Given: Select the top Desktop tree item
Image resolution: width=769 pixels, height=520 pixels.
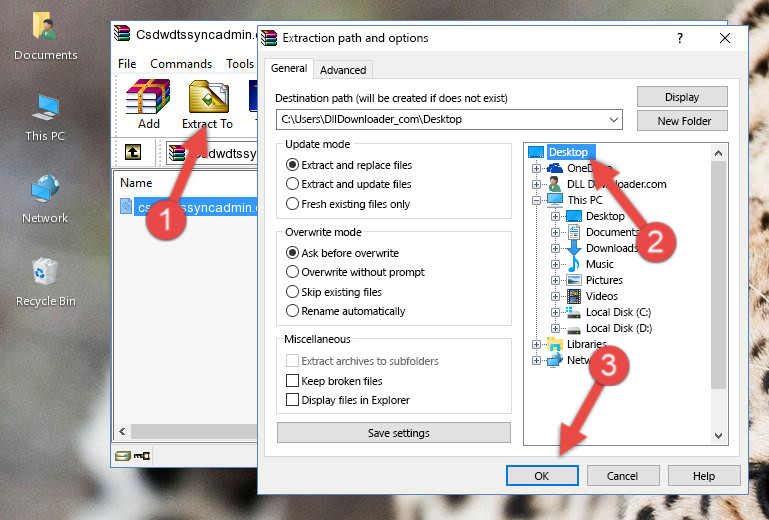Looking at the screenshot, I should click(x=568, y=152).
